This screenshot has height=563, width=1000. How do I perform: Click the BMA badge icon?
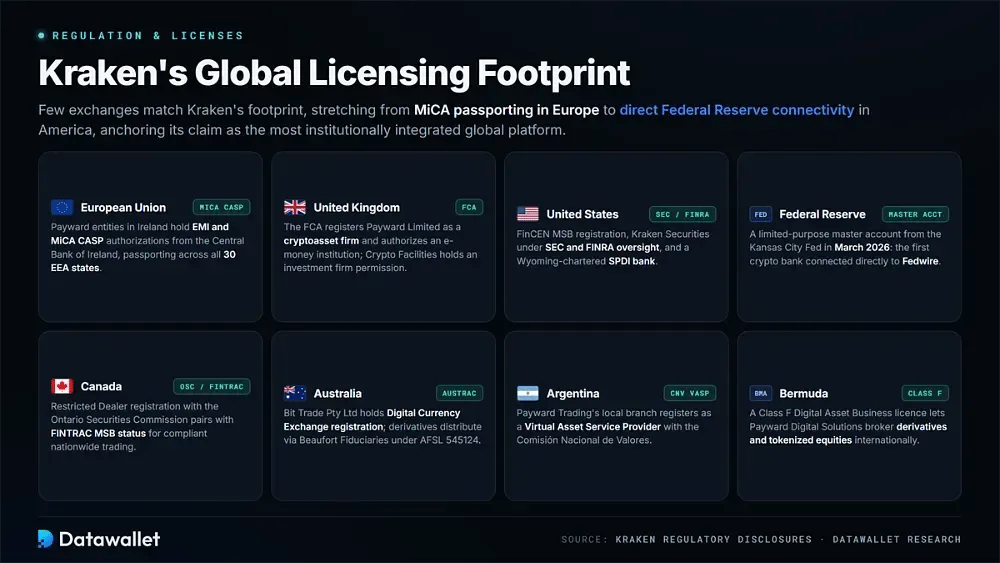tap(760, 393)
